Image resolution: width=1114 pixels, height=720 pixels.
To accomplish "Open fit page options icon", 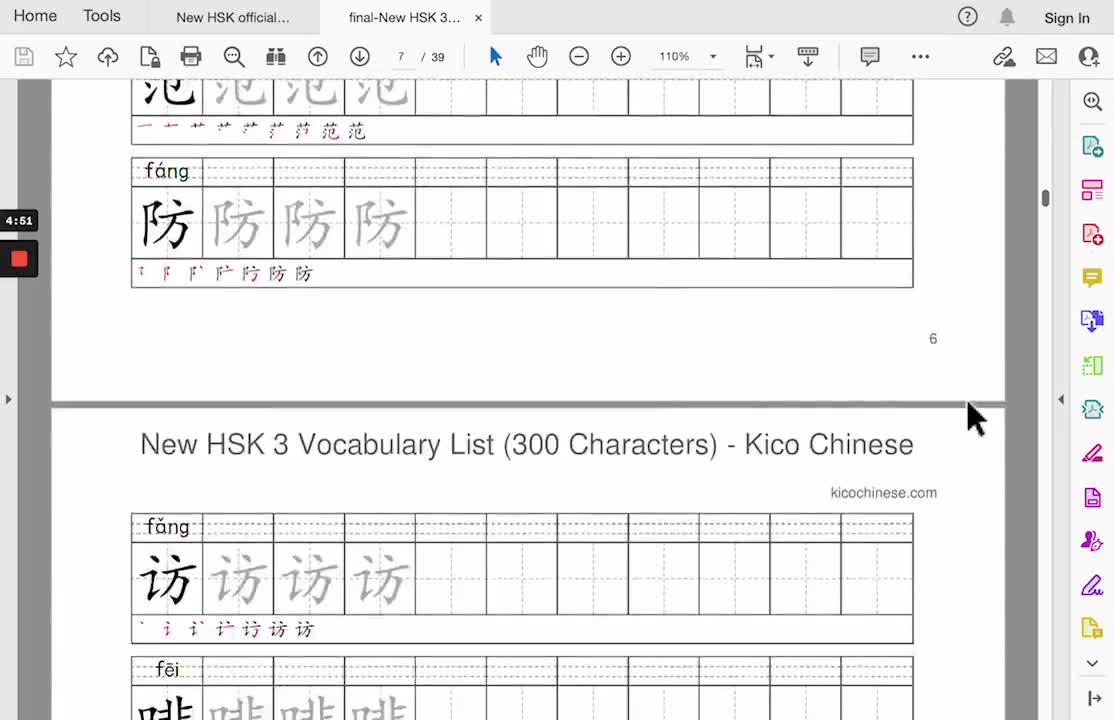I will [757, 56].
